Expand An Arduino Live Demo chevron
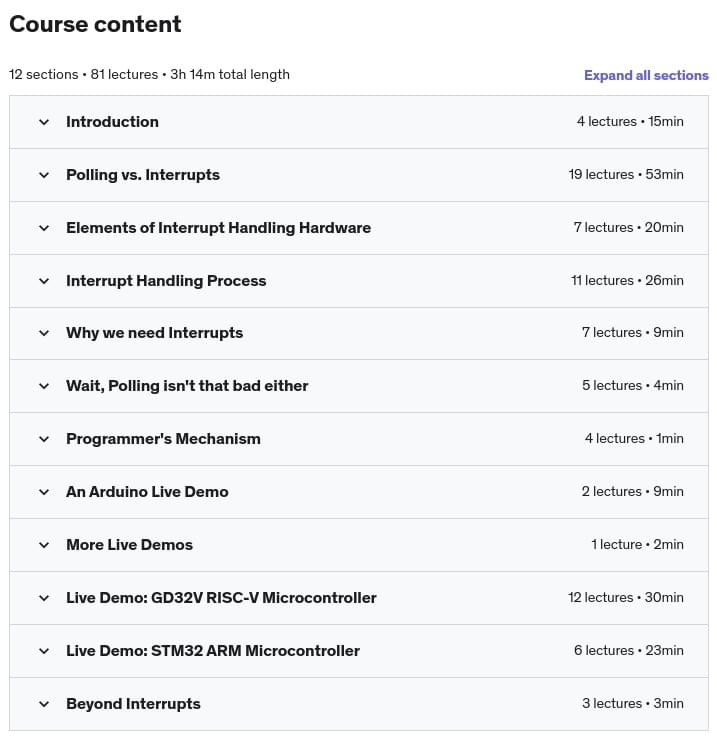 (44, 492)
